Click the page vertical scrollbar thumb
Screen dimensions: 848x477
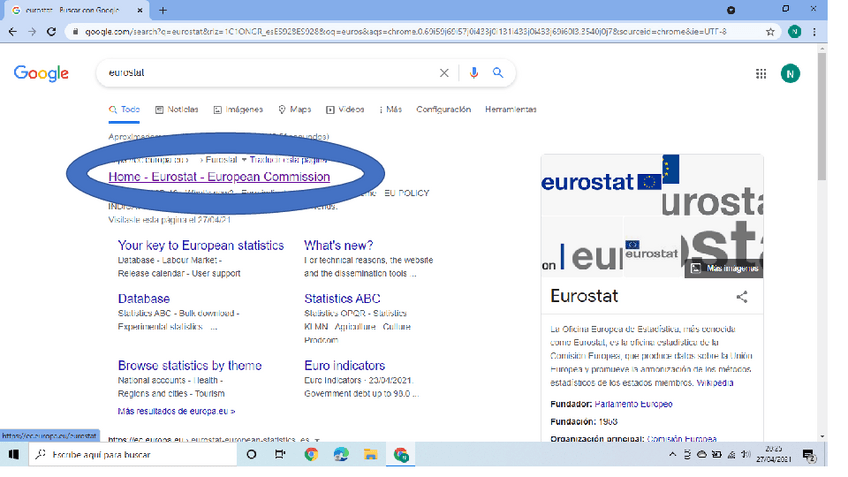click(x=822, y=116)
